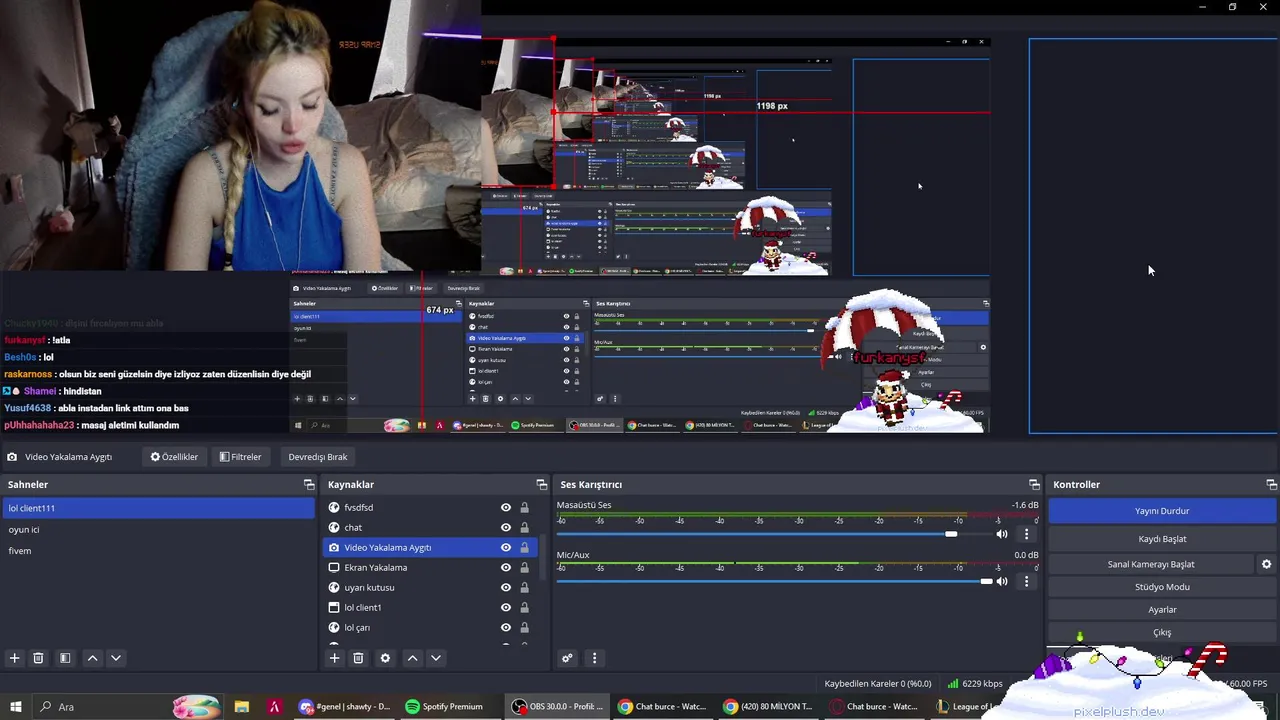Hide the Video Yakalama Aygıtı source
Image resolution: width=1280 pixels, height=720 pixels.
click(506, 548)
